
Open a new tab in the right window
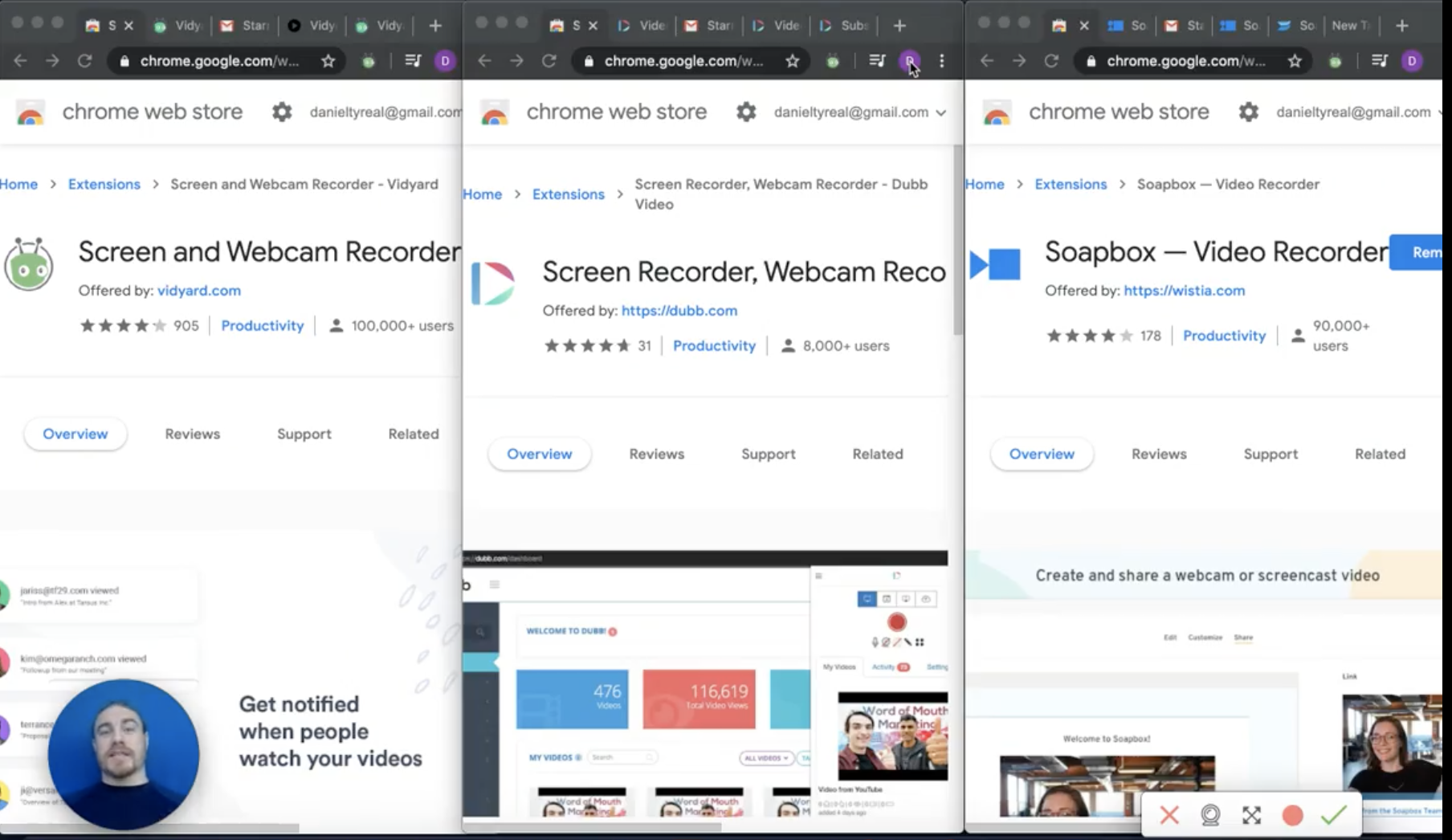[x=1402, y=26]
